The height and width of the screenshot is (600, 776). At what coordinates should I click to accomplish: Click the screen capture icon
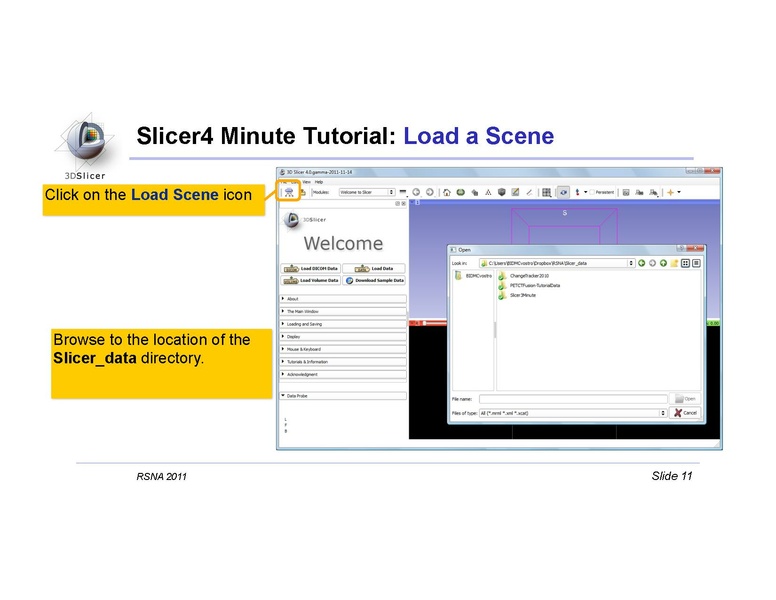(x=626, y=192)
